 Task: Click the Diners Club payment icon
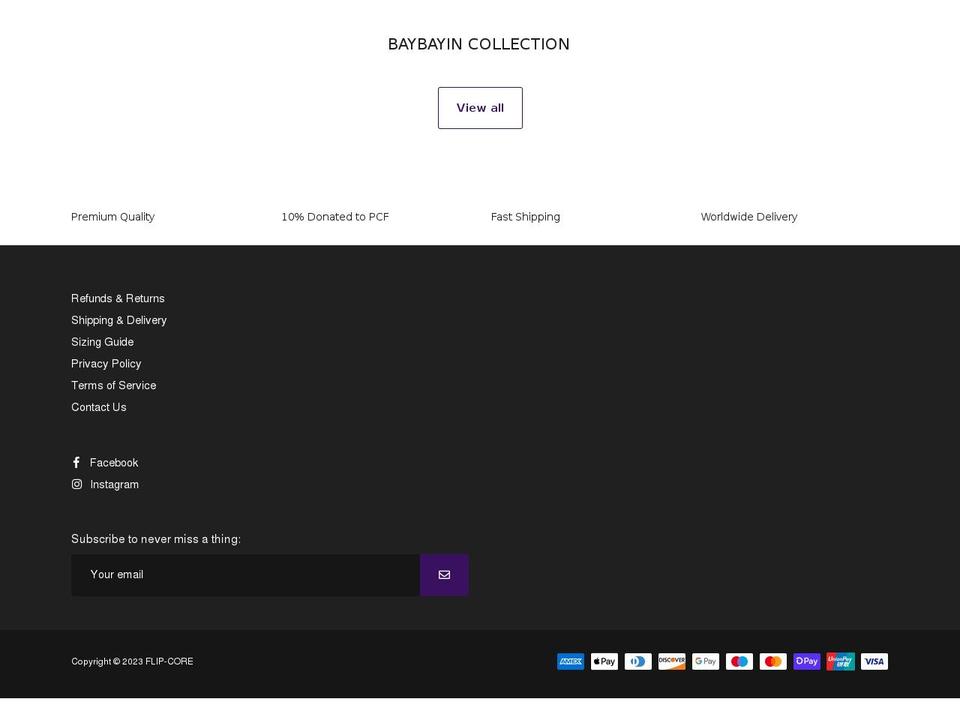pos(638,661)
